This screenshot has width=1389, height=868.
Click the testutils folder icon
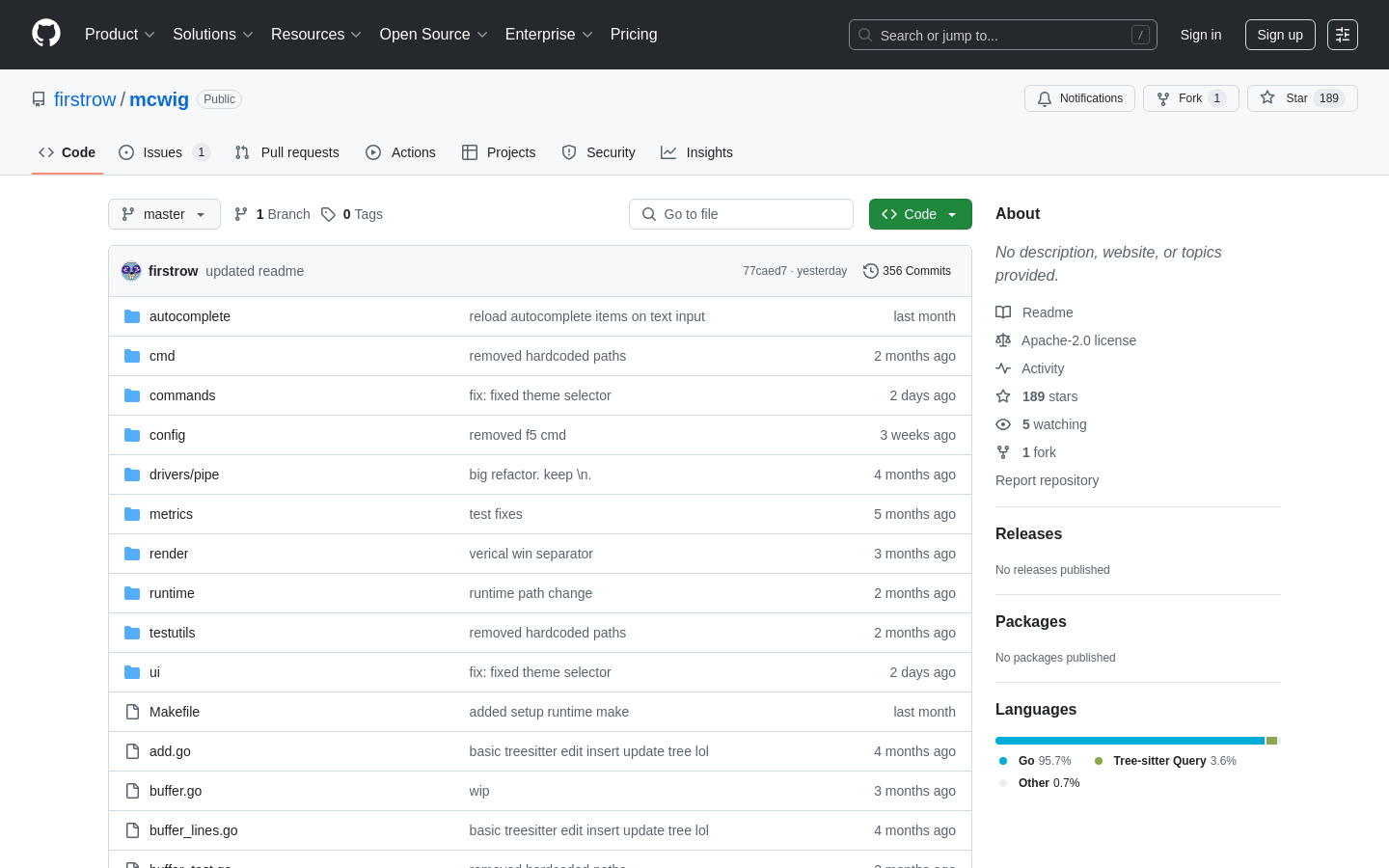(132, 633)
